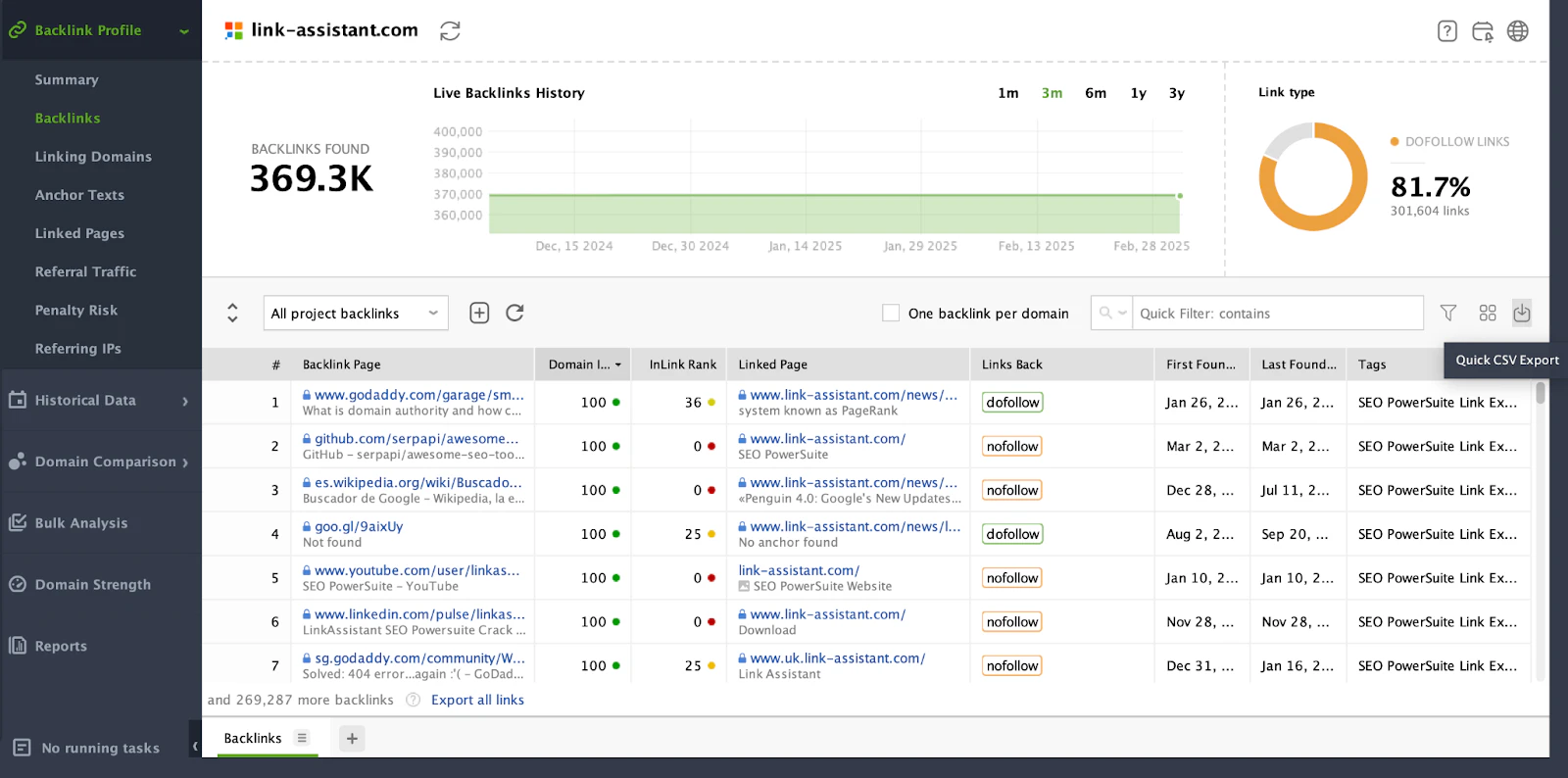Sort by Domain InLink column arrow
The image size is (1568, 778).
(x=617, y=365)
